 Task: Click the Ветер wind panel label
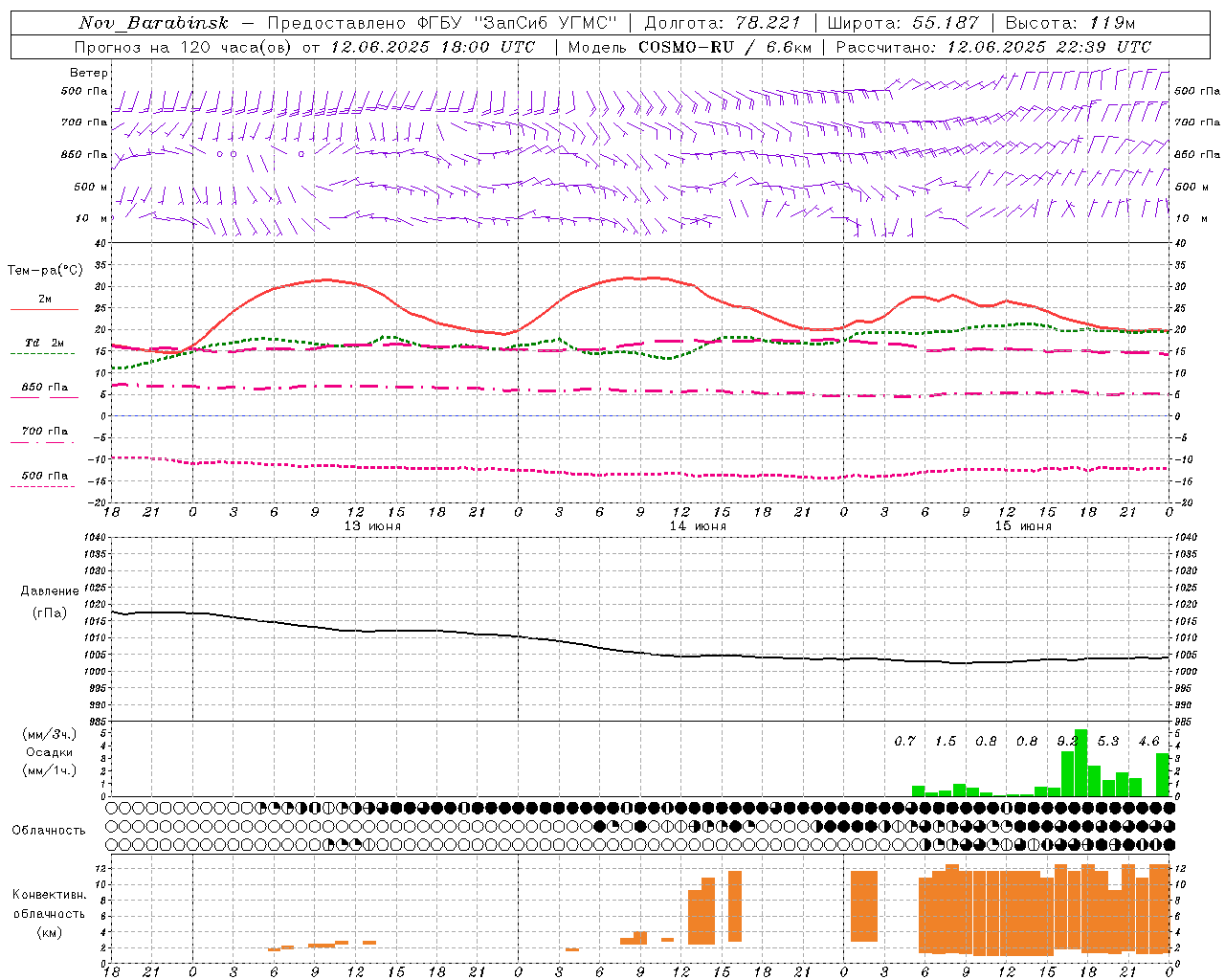89,73
